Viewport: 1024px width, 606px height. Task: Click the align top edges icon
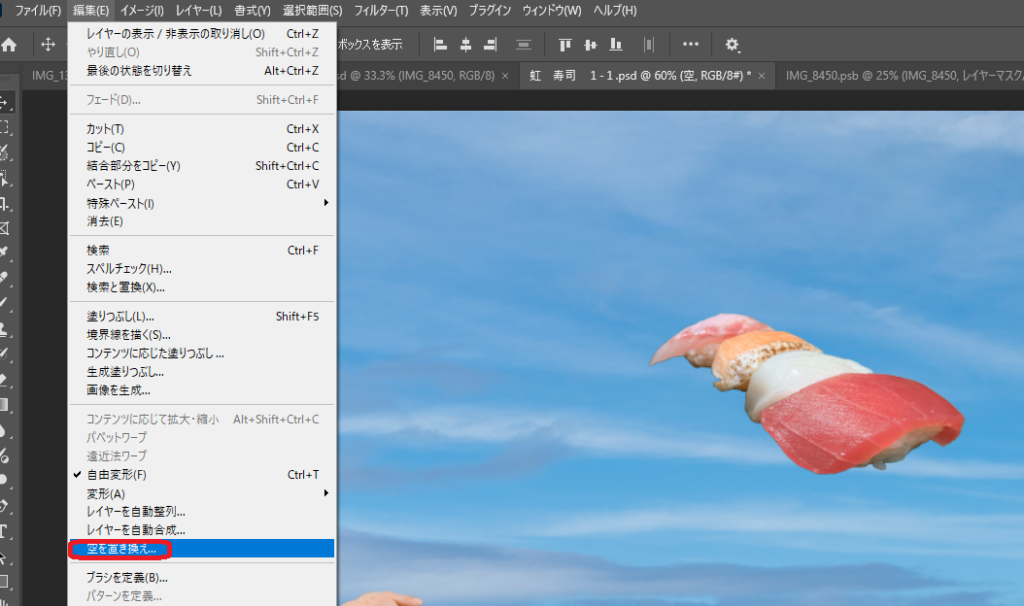(x=566, y=45)
